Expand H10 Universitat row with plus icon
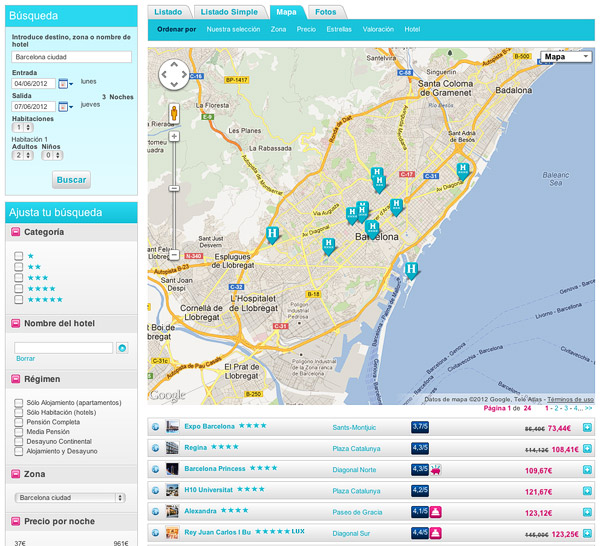The width and height of the screenshot is (600, 546). tap(587, 491)
